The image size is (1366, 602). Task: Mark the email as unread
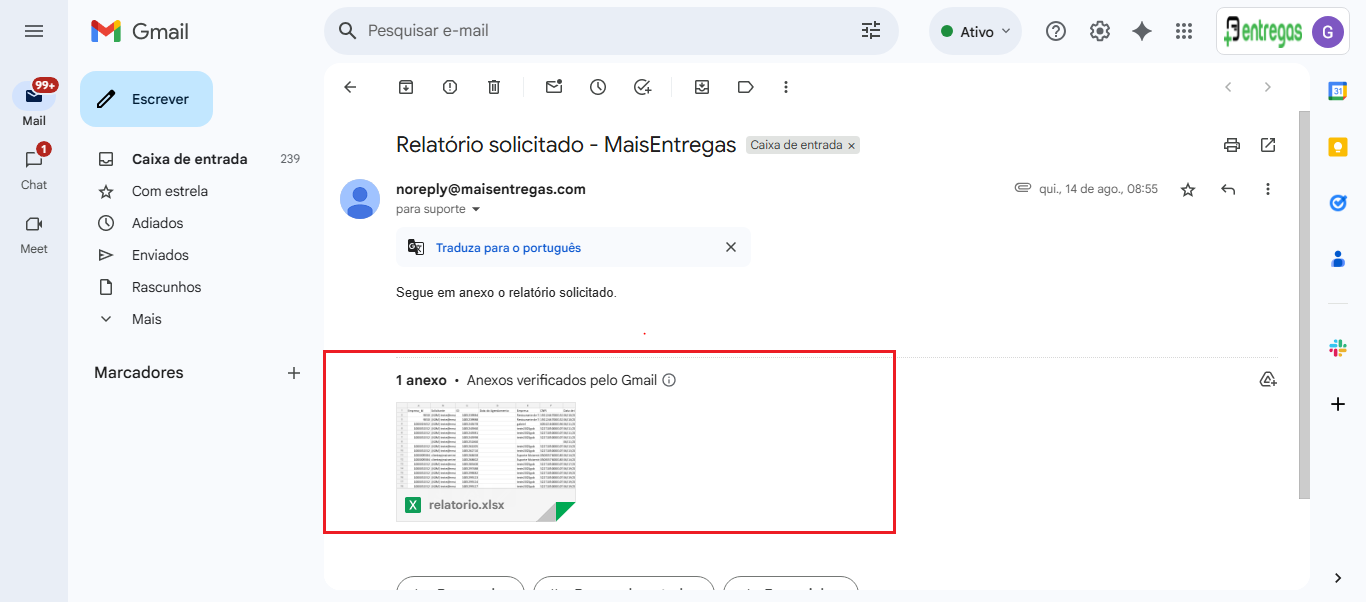[x=554, y=87]
